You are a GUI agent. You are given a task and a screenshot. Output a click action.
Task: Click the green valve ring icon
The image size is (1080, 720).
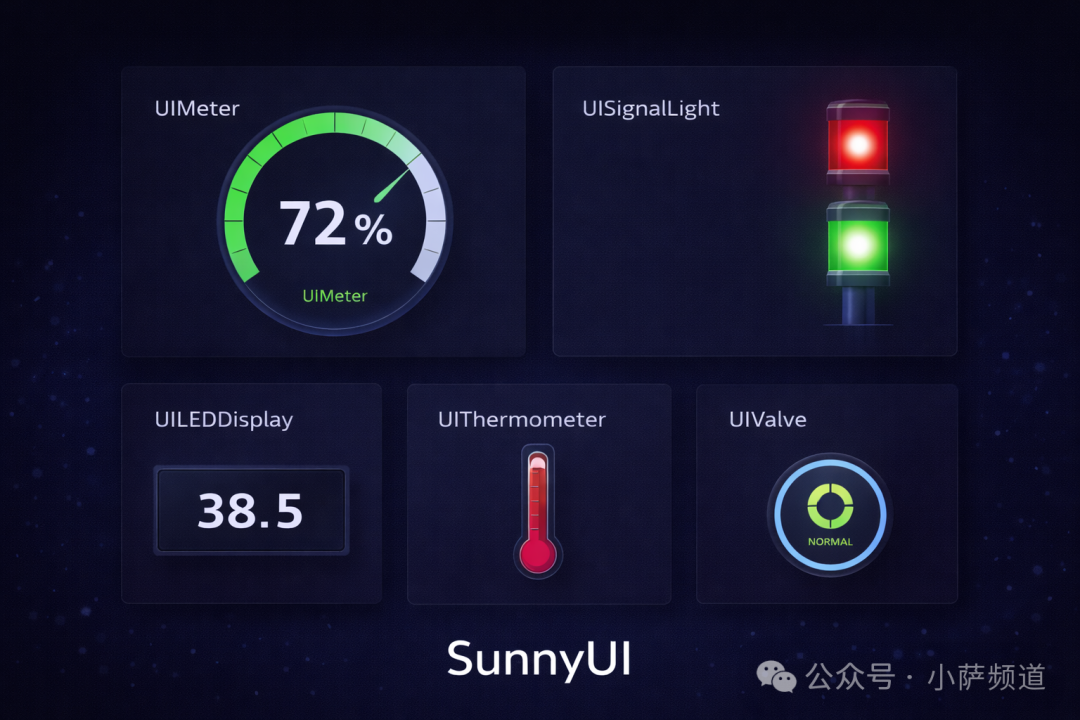point(830,506)
